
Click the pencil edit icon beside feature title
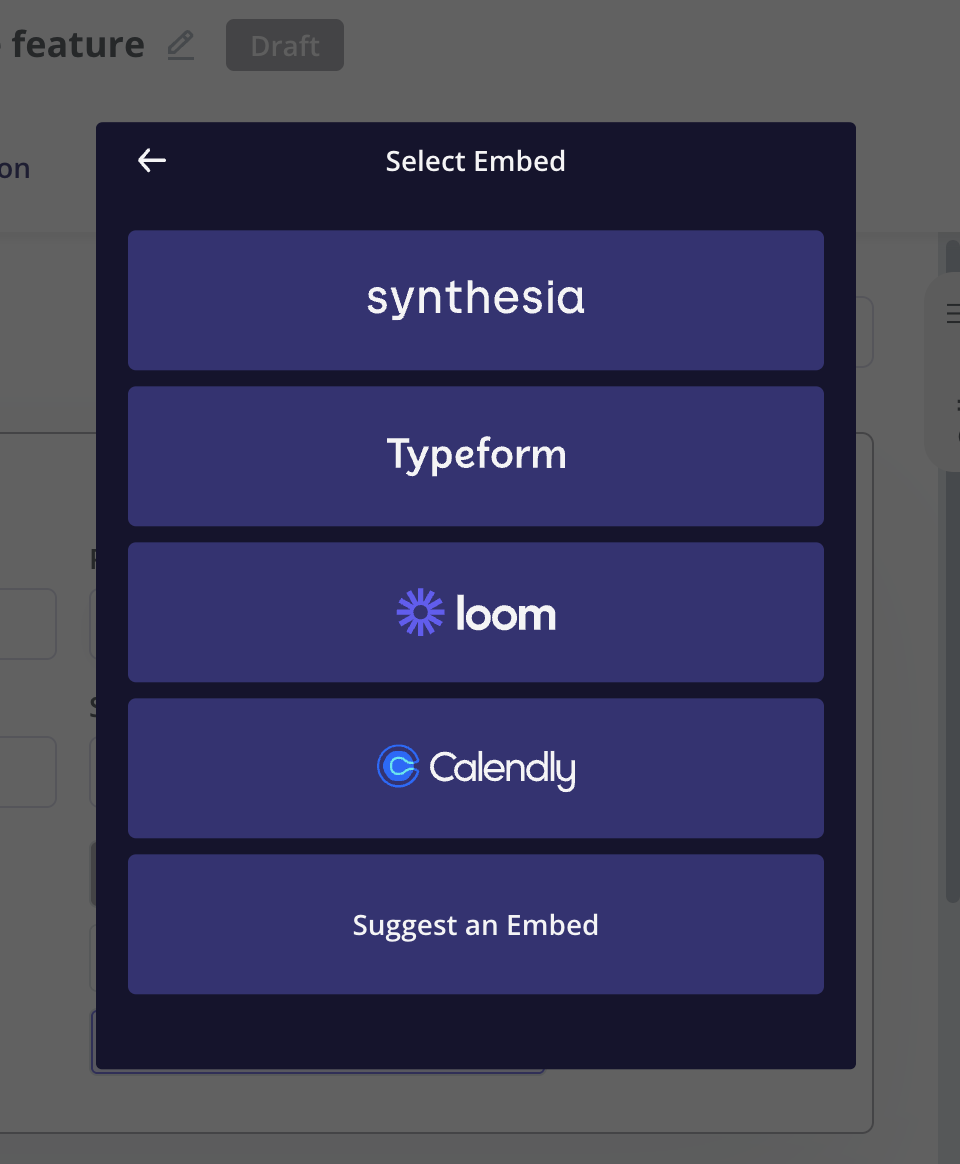pos(180,45)
